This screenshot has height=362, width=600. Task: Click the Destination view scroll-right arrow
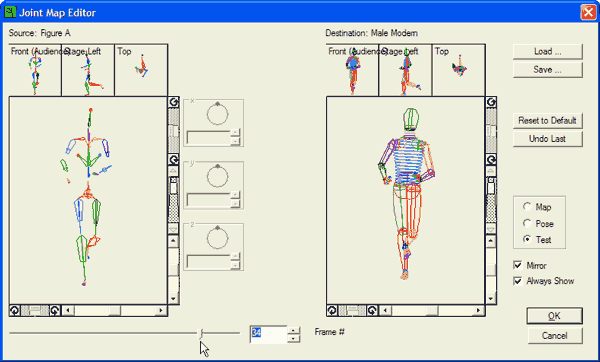(479, 310)
